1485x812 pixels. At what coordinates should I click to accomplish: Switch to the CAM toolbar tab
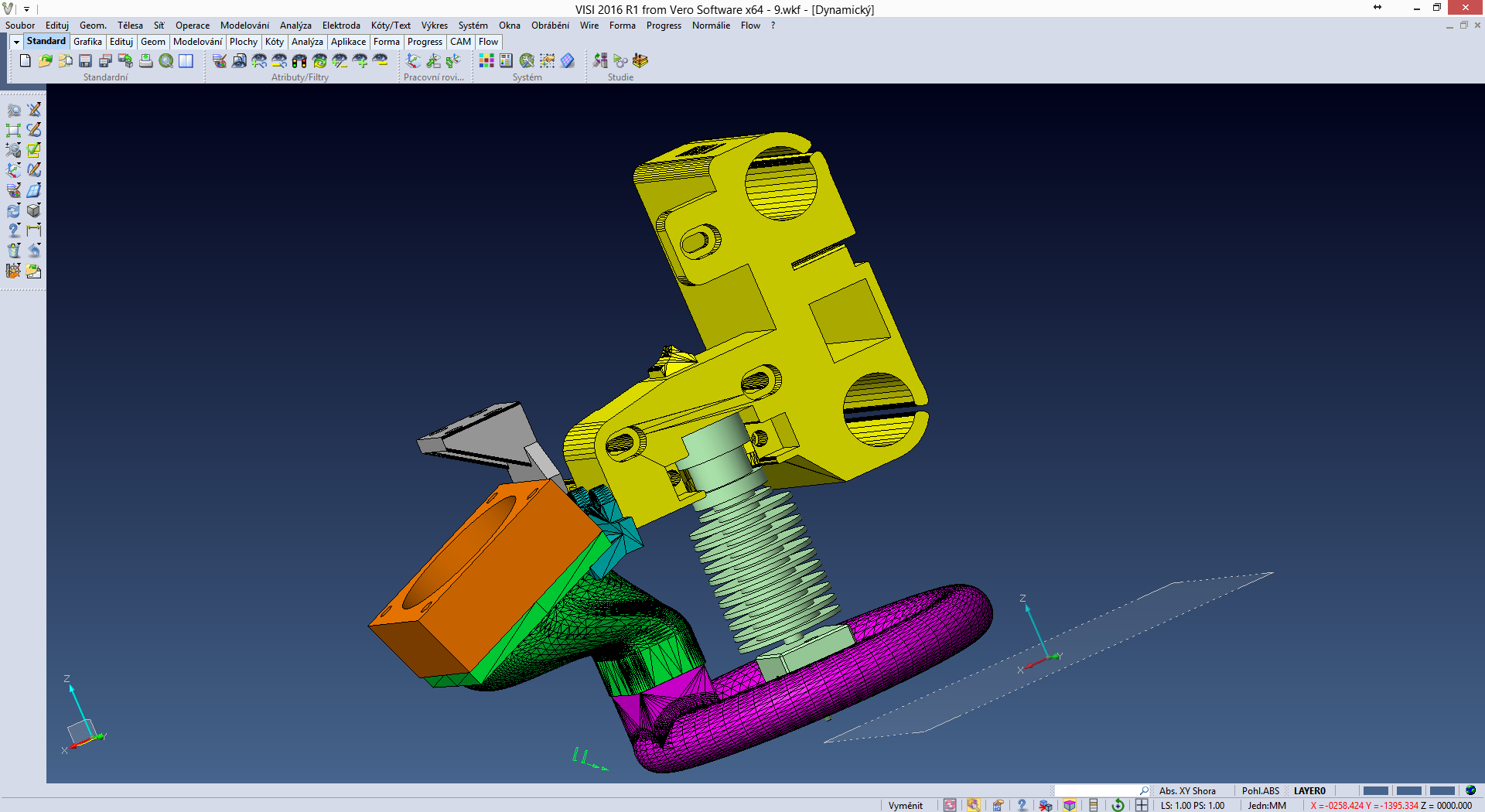pyautogui.click(x=460, y=42)
